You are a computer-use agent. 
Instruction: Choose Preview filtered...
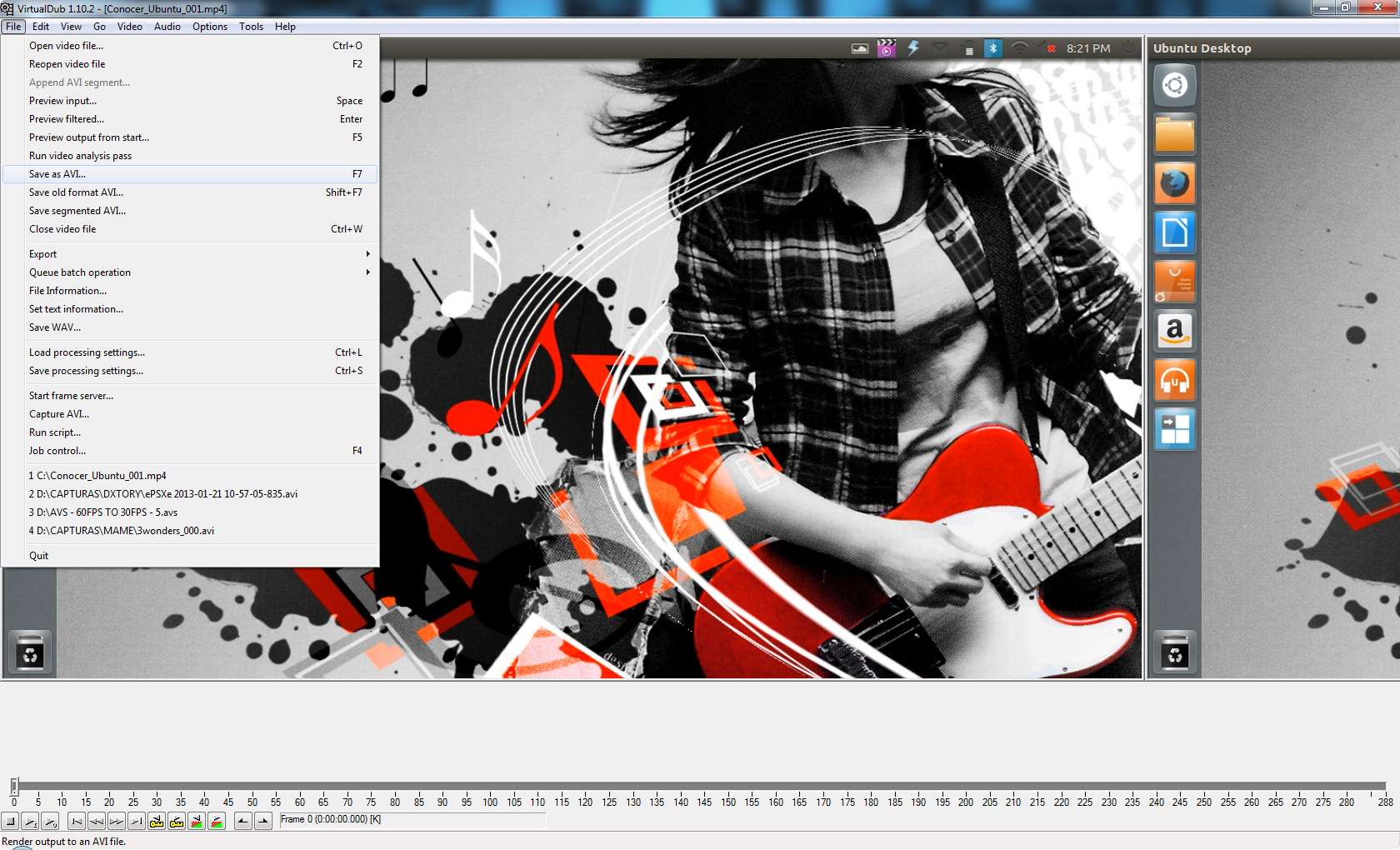click(x=190, y=119)
